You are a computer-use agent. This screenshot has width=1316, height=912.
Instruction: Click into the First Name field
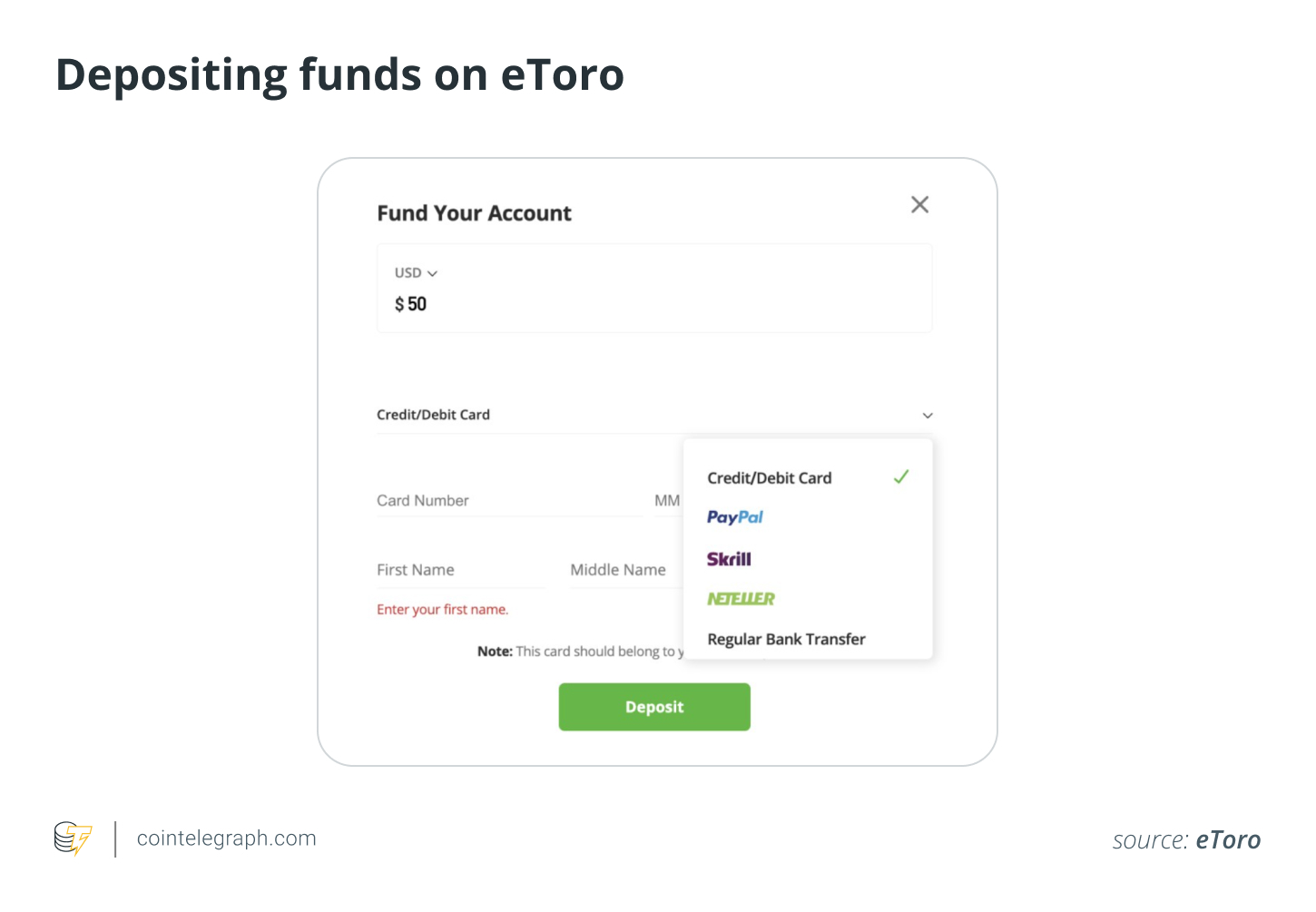tap(459, 570)
